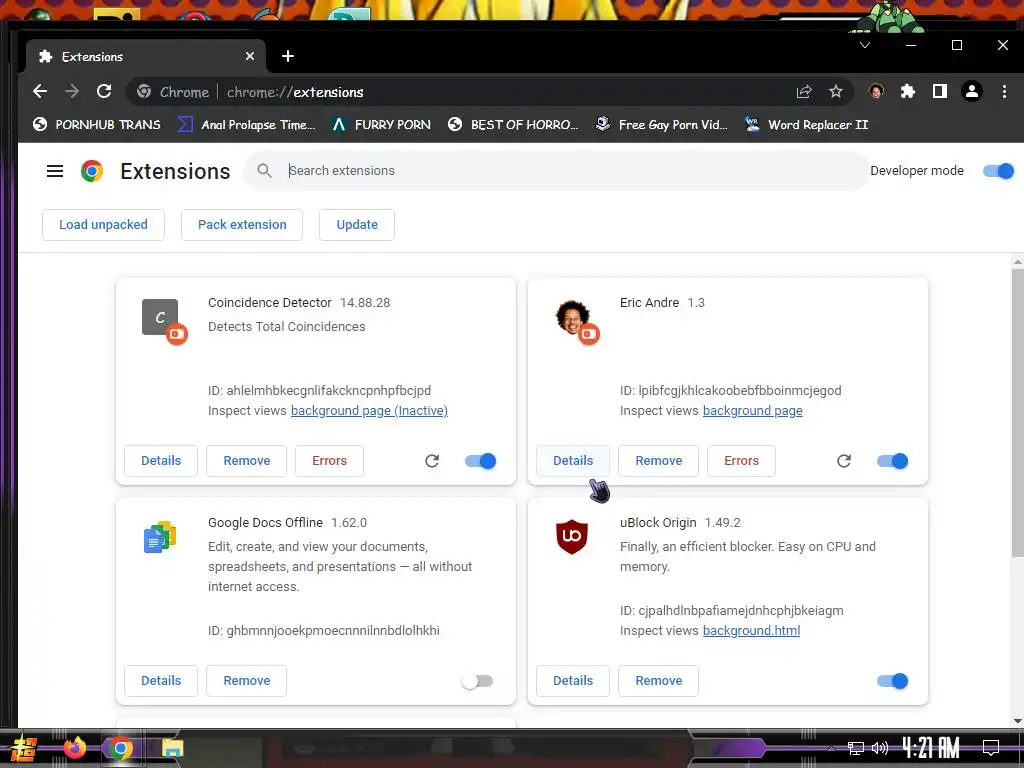Remove the uBlock Origin extension
Screen dimensions: 1024x768
658,681
